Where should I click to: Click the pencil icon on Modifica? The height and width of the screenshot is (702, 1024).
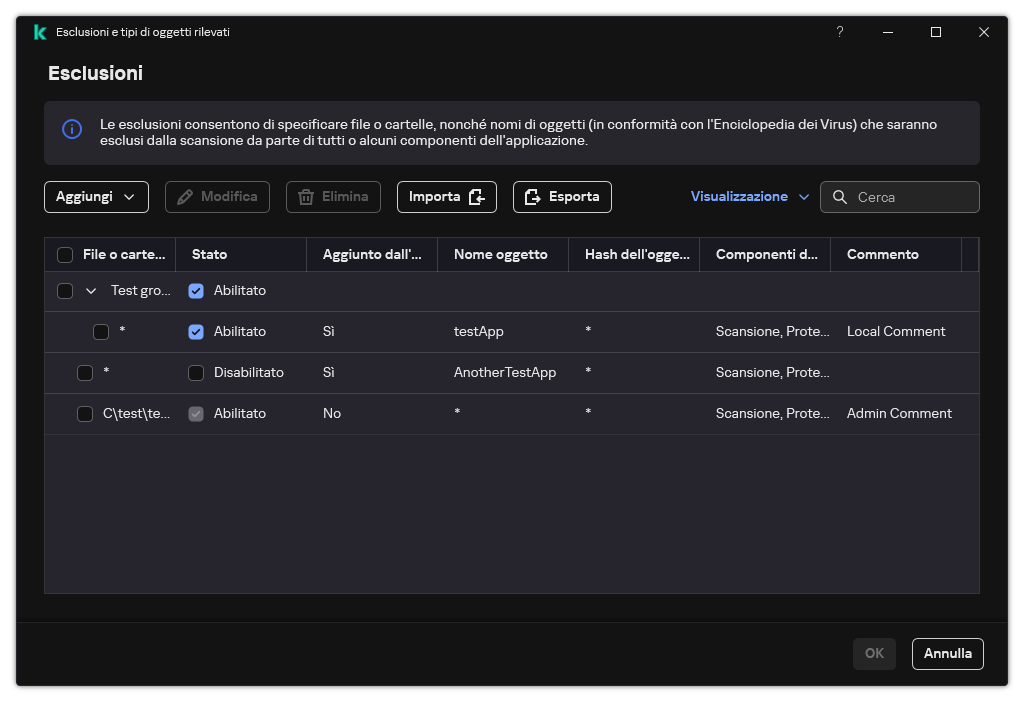tap(185, 197)
